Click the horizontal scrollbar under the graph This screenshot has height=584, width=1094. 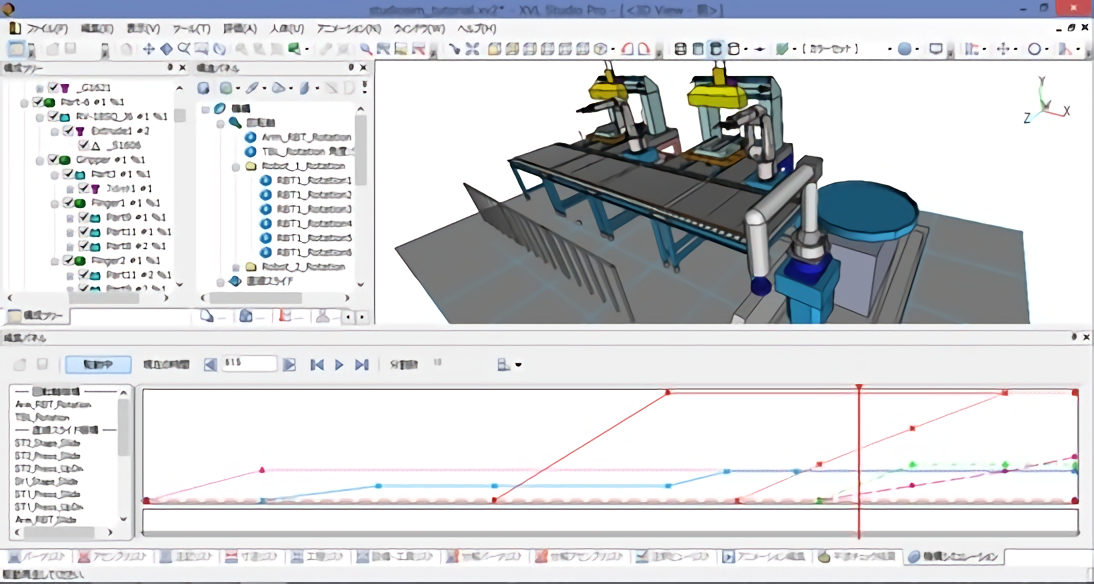coord(610,534)
